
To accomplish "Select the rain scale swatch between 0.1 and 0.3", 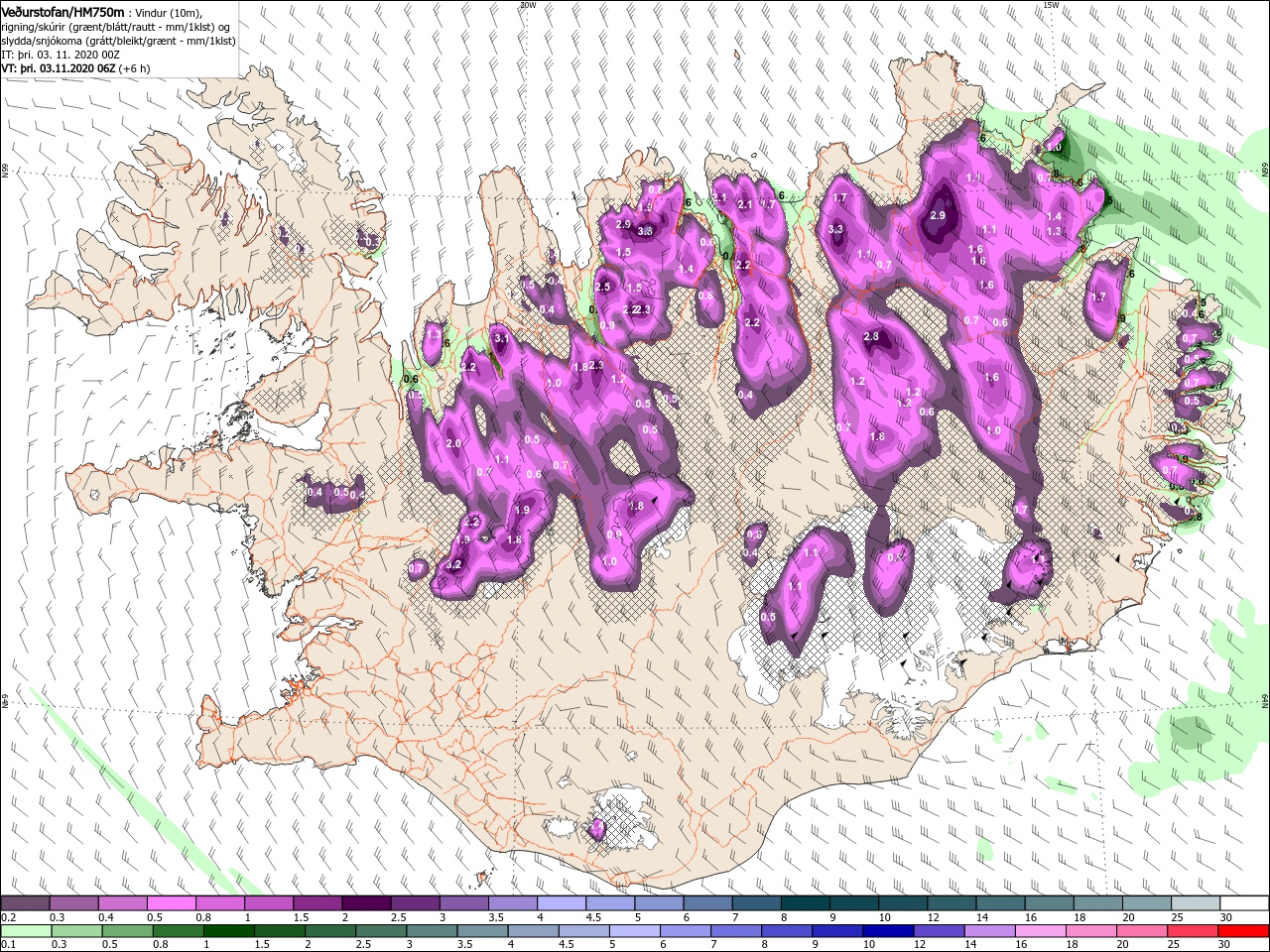I will 25,930.
